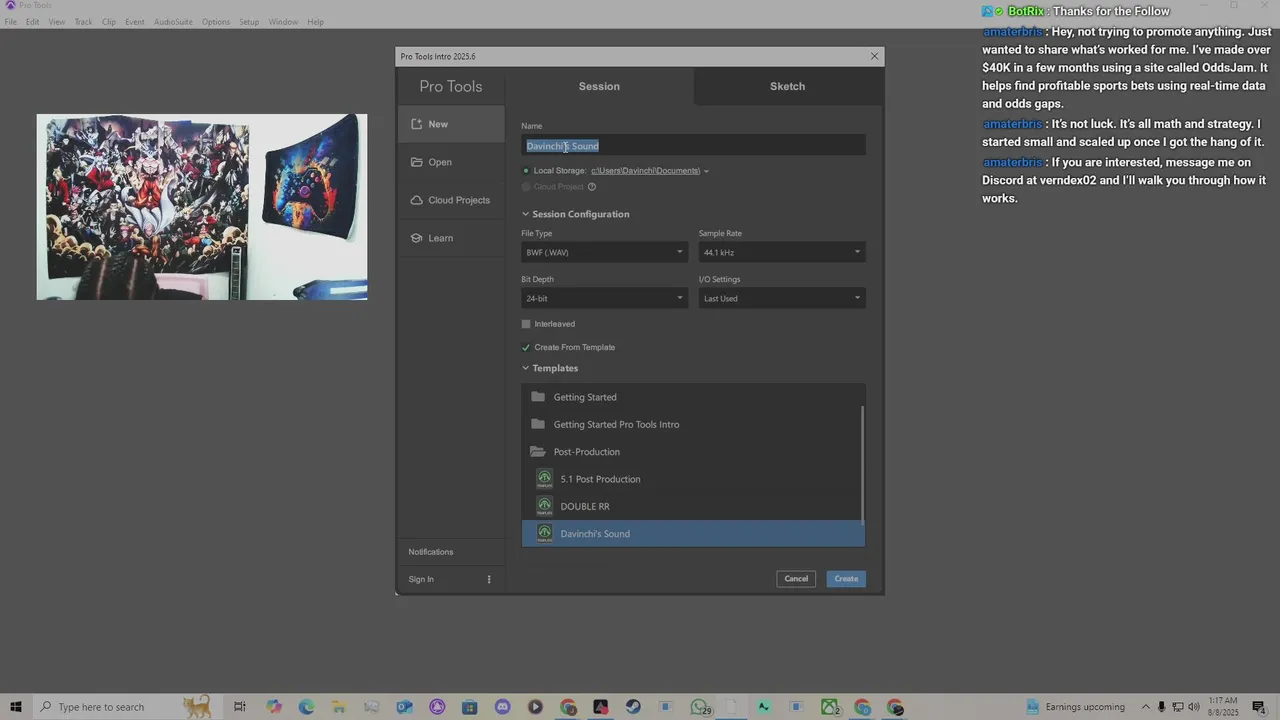
Task: Open Steam from the taskbar
Action: pyautogui.click(x=633, y=707)
